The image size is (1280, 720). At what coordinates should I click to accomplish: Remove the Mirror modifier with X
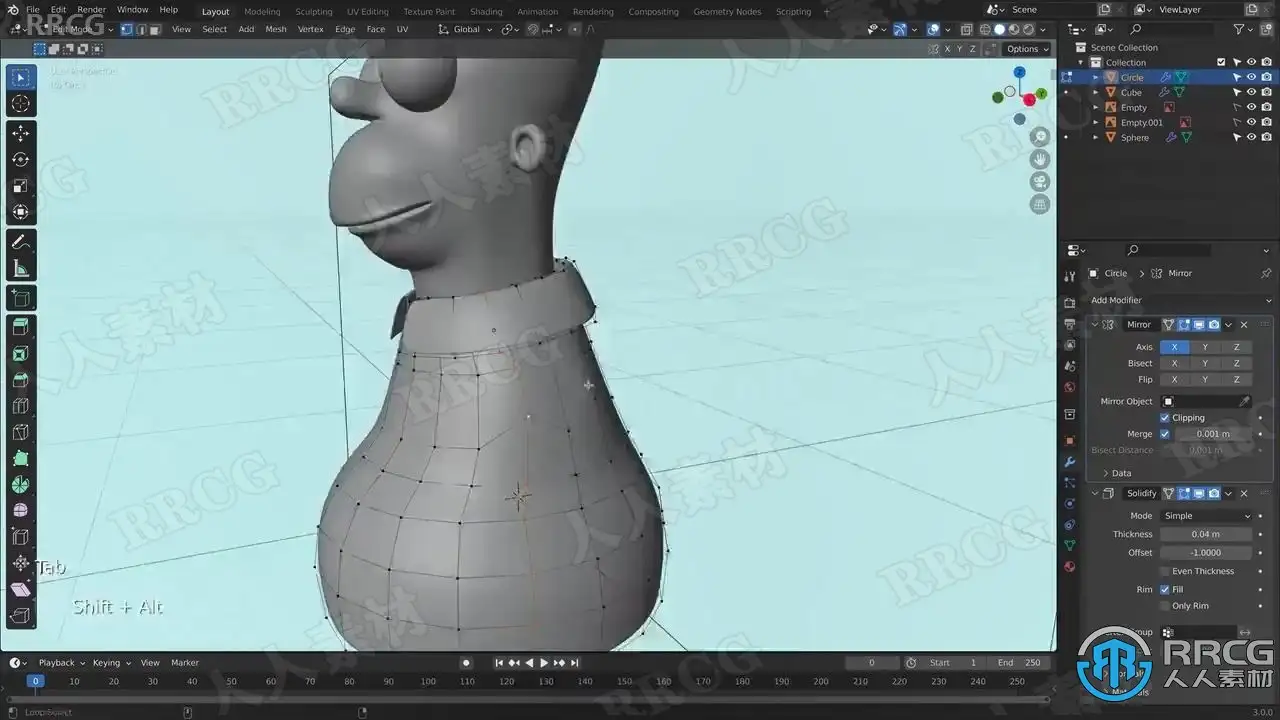(x=1244, y=325)
